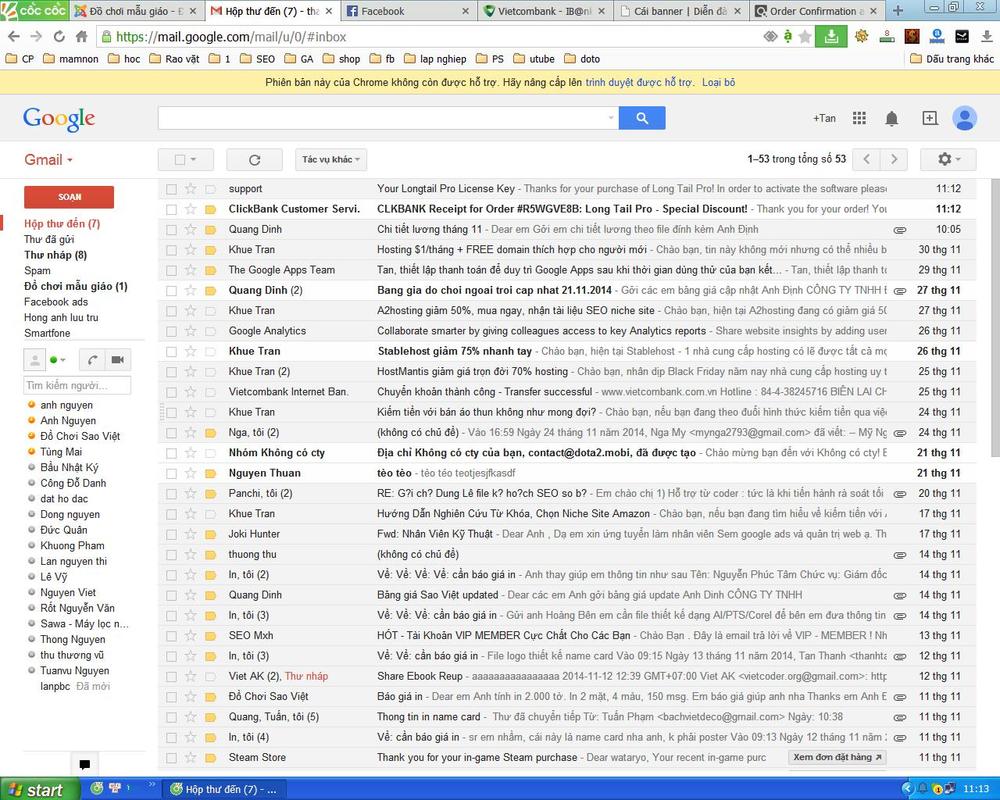
Task: Click importance marker on ClickBank email
Action: coord(210,209)
